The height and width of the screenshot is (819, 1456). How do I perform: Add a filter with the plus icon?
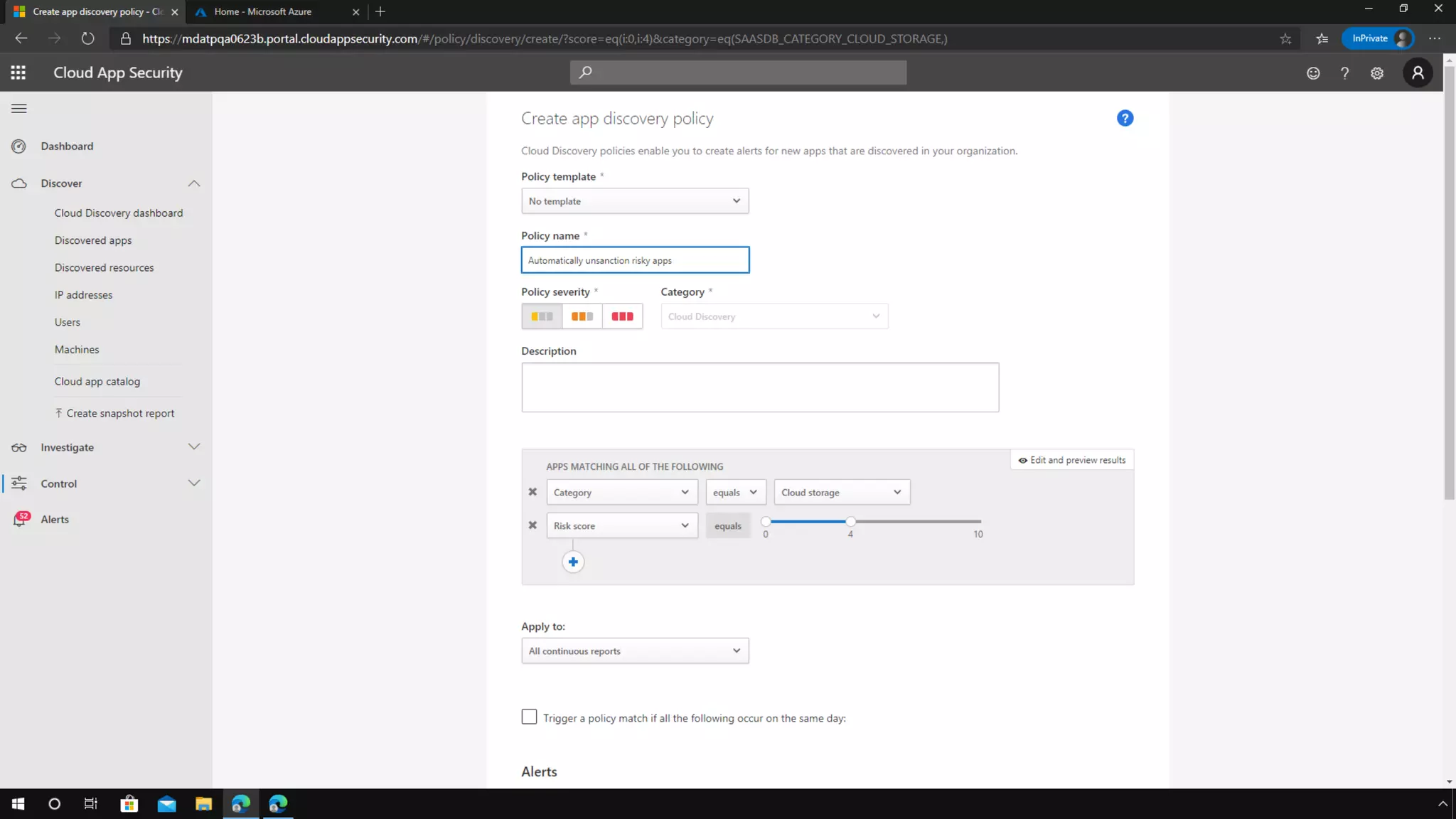click(573, 562)
